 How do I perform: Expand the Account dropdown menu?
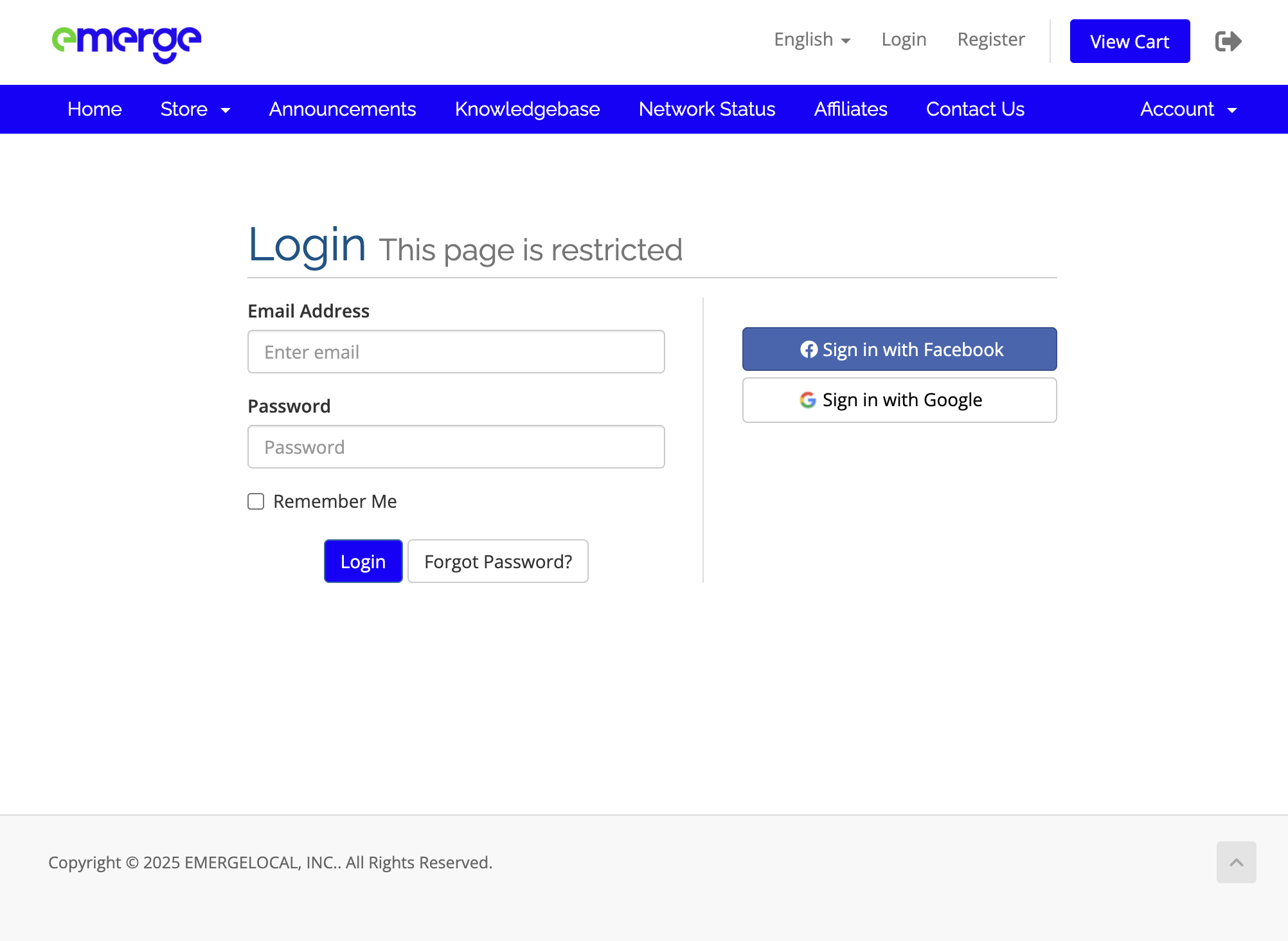click(1188, 109)
